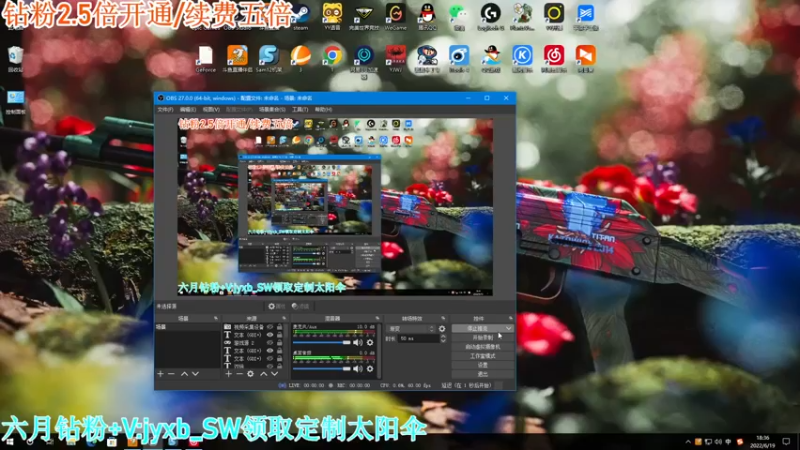This screenshot has width=800, height=450.
Task: Adjust the 麦克风/Aux volume slider
Action: click(321, 343)
